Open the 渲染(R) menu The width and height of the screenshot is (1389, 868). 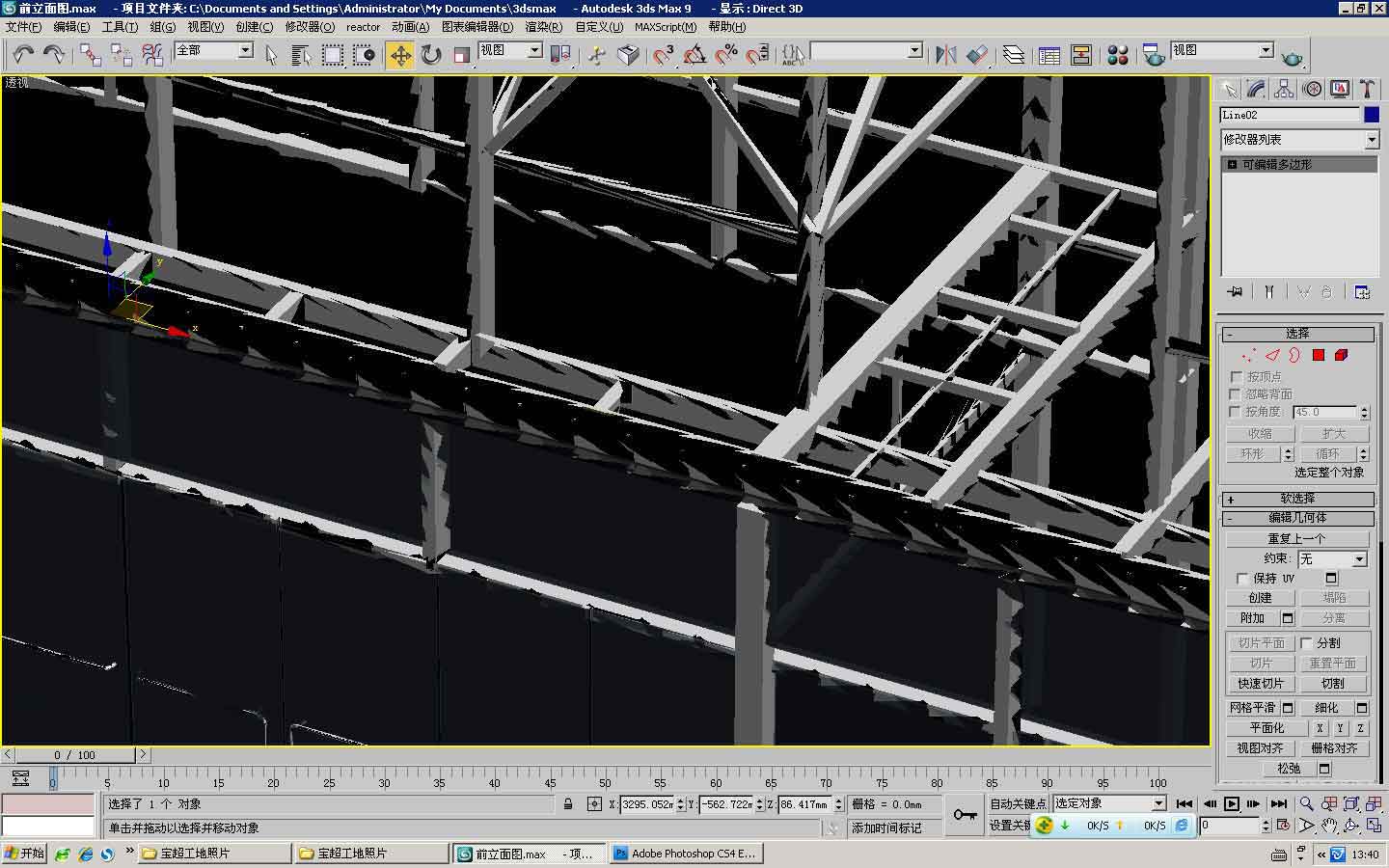pos(543,27)
